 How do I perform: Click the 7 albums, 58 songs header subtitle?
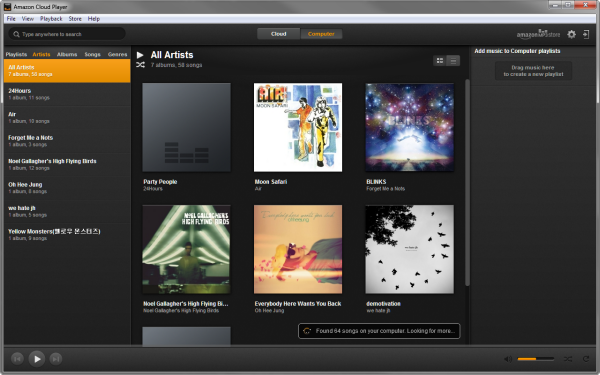(x=176, y=65)
